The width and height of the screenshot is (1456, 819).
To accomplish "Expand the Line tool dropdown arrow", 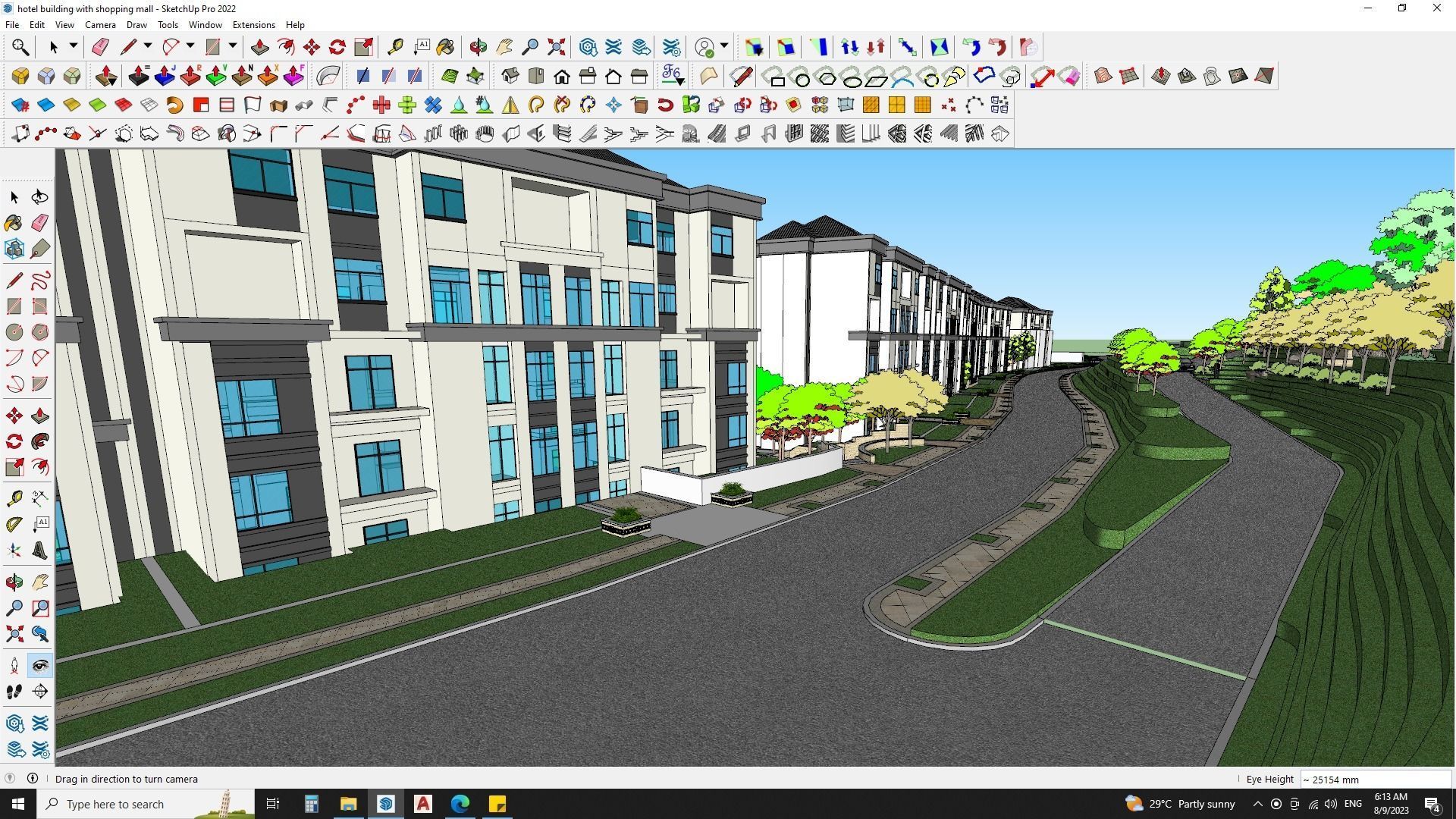I will click(x=147, y=46).
